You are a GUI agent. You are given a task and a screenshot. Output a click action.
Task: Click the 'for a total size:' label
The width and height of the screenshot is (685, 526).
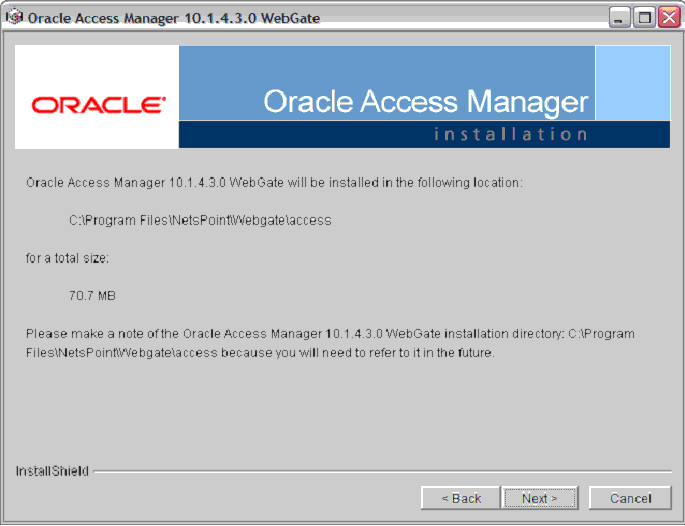coord(67,258)
